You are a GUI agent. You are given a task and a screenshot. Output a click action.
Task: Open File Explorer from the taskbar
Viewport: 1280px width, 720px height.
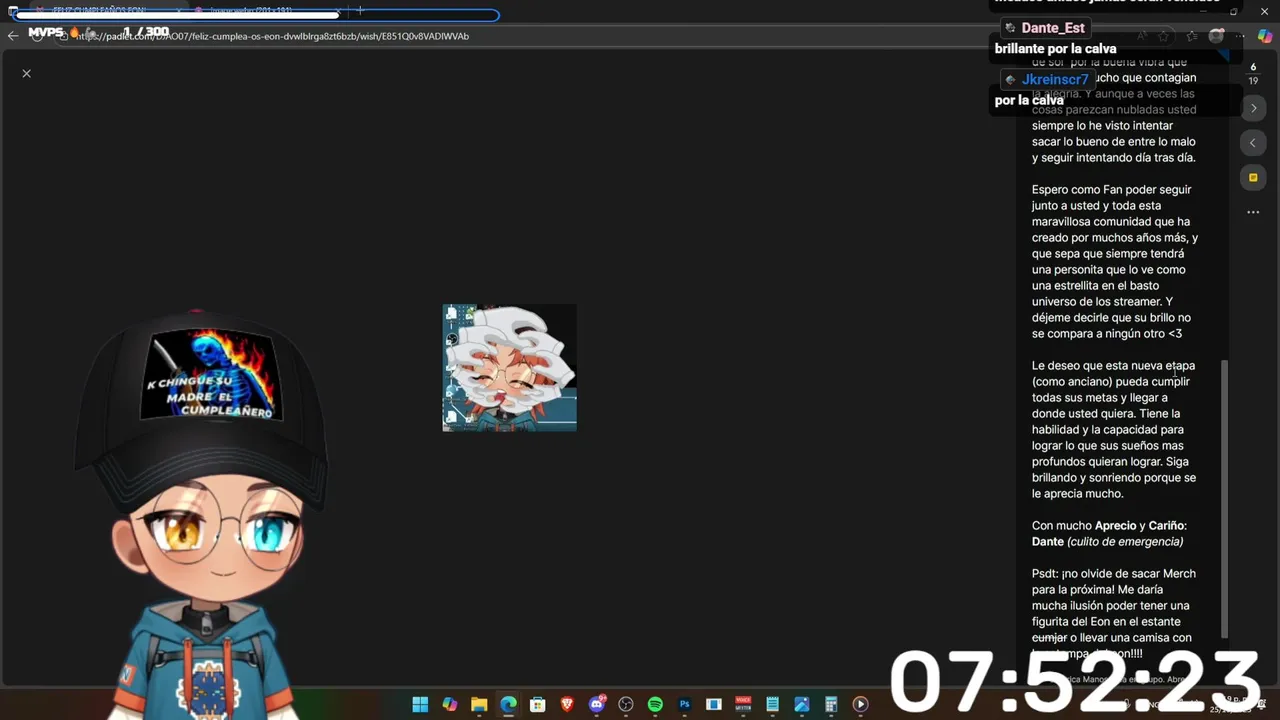tap(479, 705)
